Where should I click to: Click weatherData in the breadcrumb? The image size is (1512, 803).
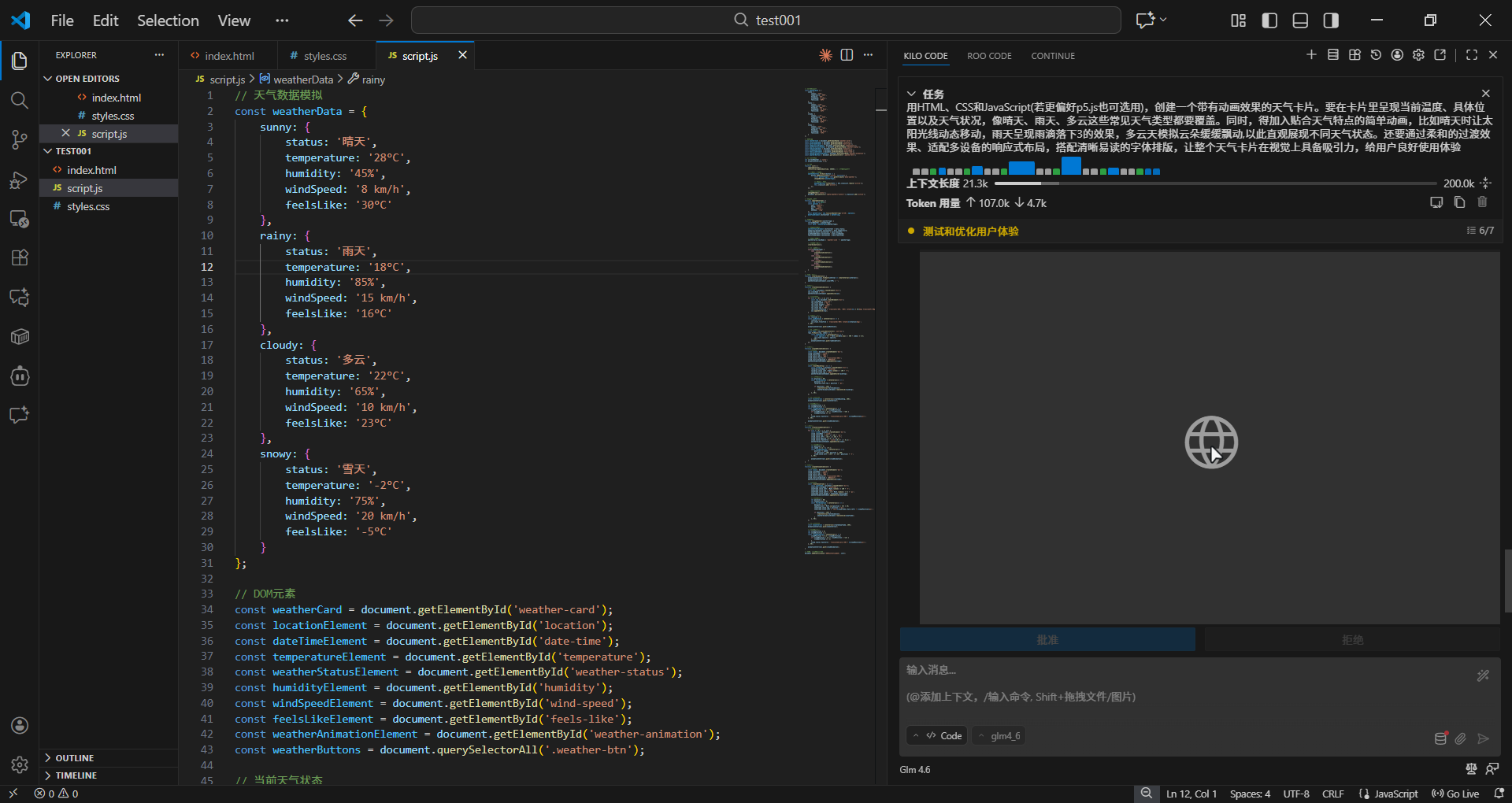303,80
